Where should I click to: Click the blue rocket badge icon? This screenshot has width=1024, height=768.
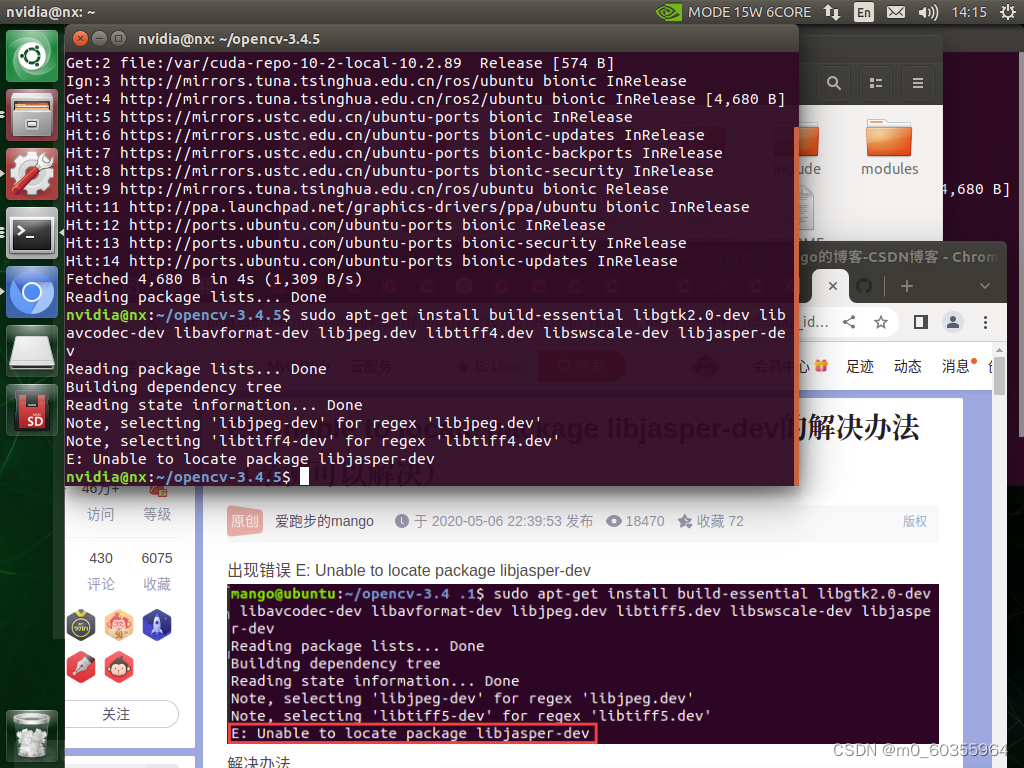pos(157,625)
